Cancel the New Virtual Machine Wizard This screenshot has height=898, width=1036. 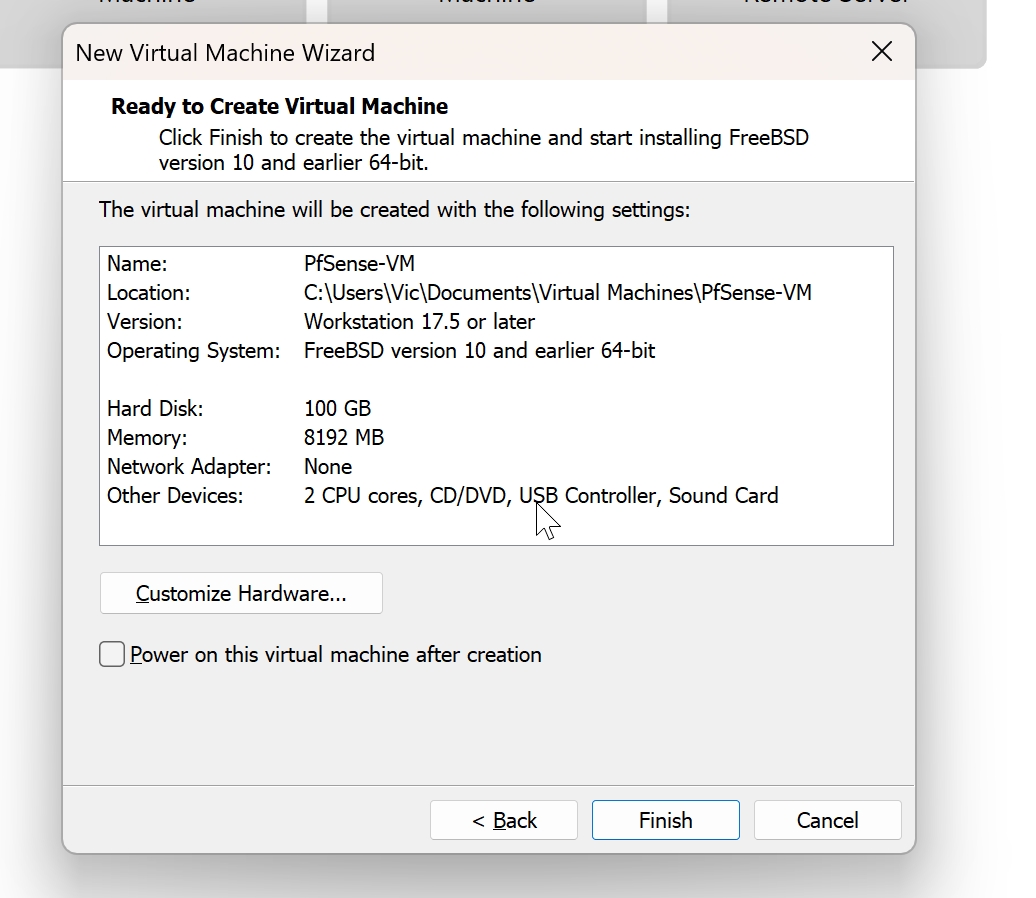827,820
